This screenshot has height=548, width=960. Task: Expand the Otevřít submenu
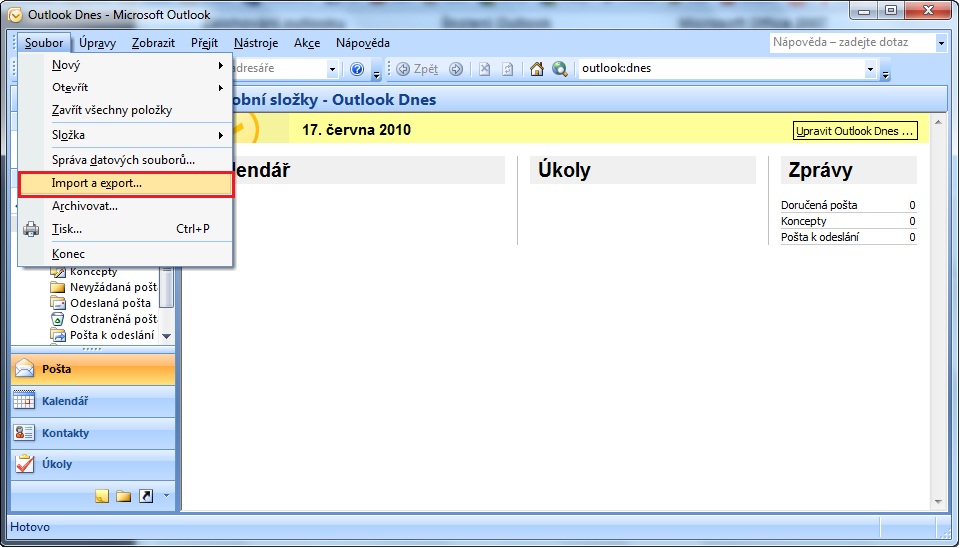pos(220,88)
